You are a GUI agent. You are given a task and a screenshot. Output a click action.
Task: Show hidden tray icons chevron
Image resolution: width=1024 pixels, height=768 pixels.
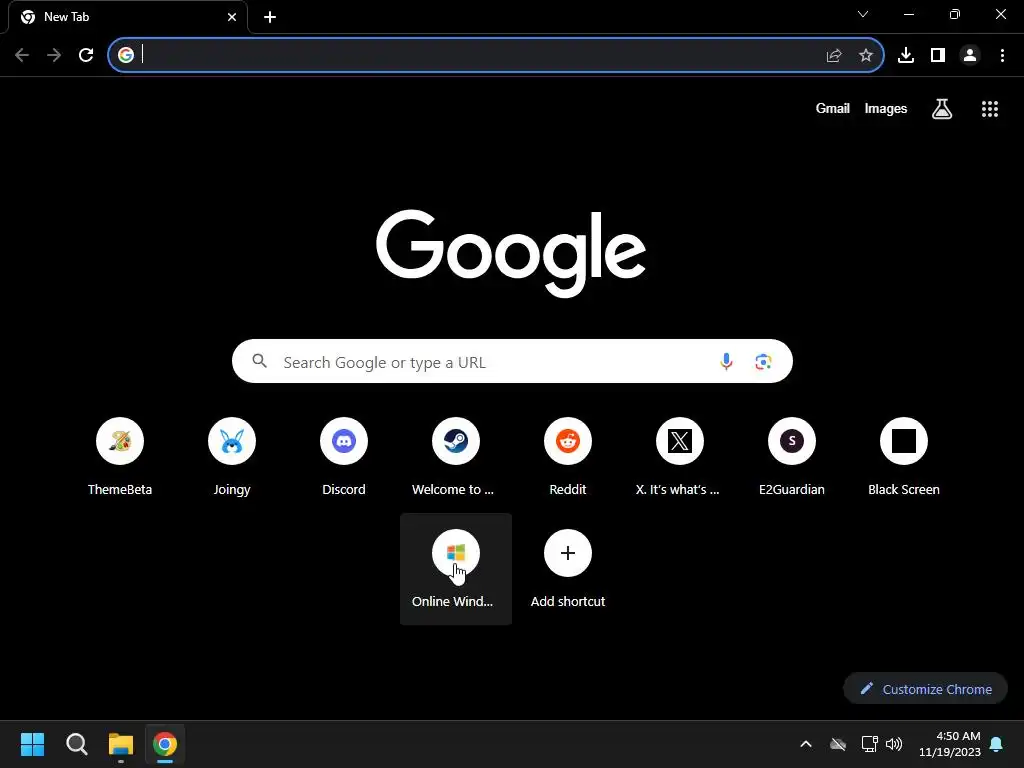tap(806, 744)
